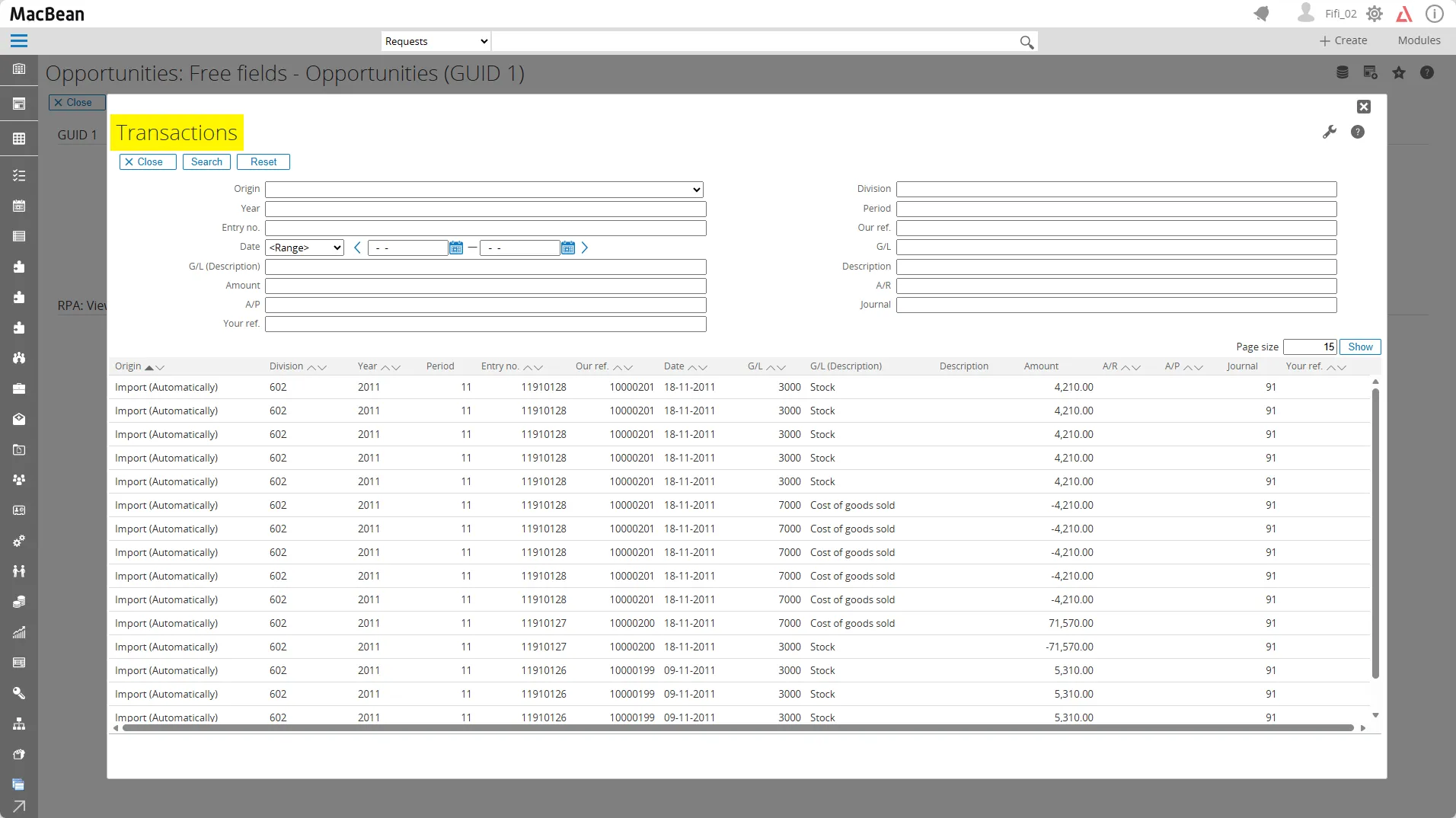Click the Entry no. input field

[485, 228]
